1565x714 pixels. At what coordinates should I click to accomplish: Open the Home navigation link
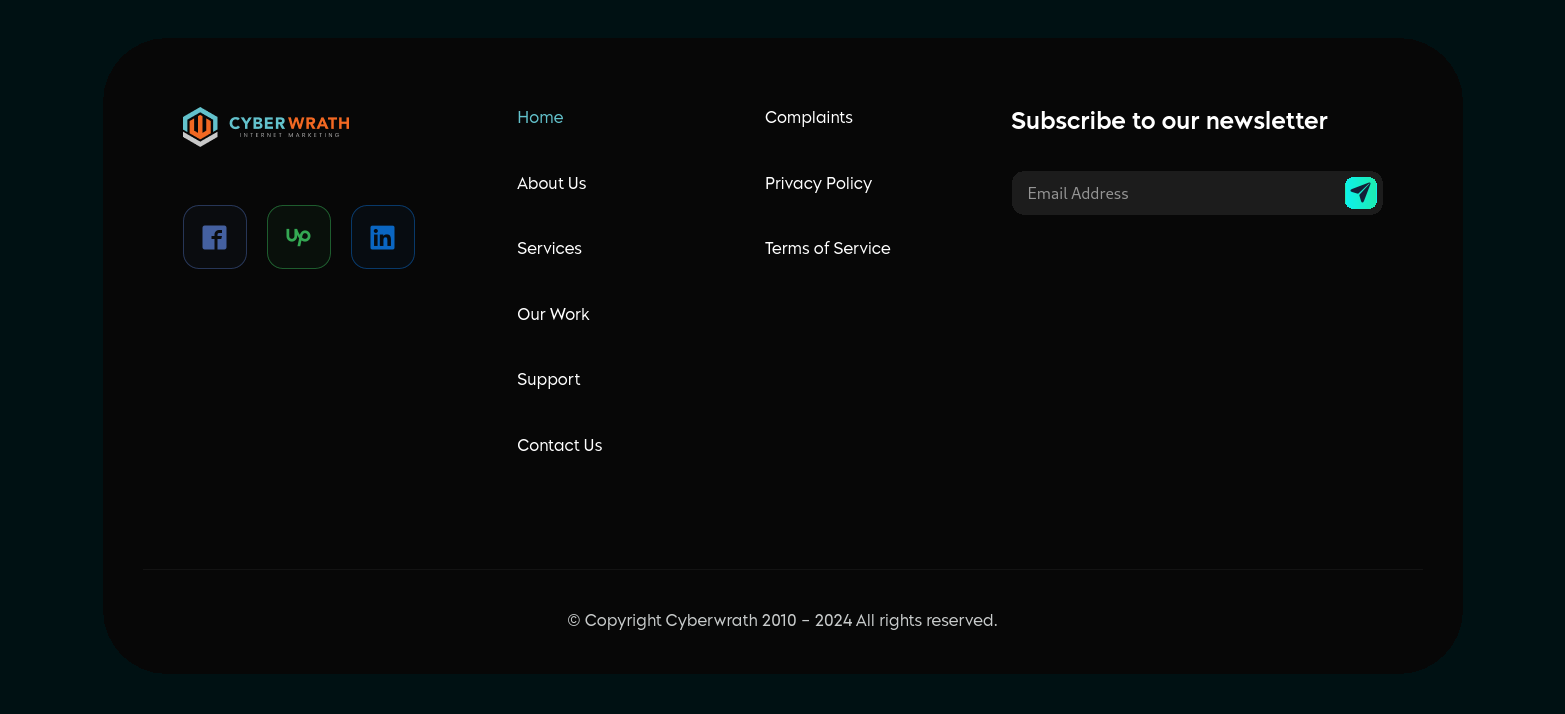(x=540, y=117)
